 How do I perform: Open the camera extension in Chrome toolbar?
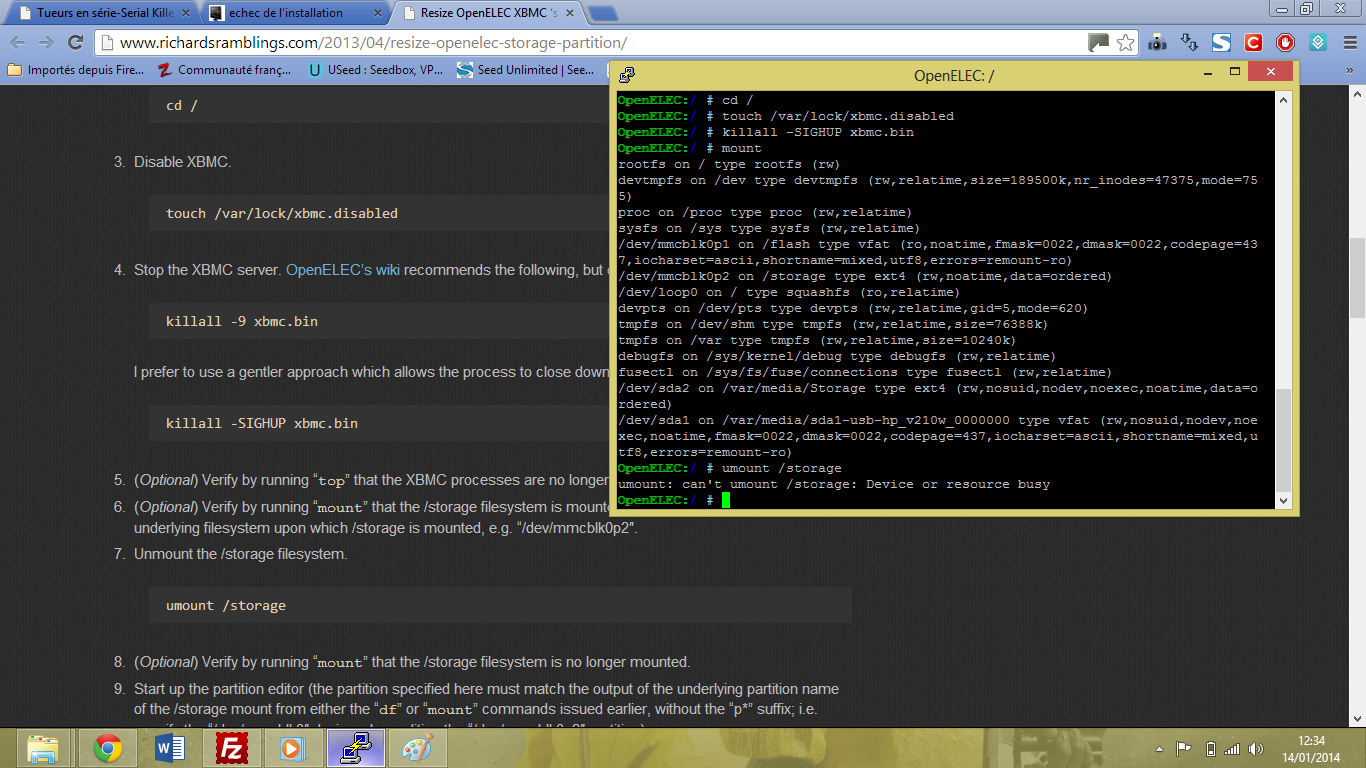point(1157,43)
